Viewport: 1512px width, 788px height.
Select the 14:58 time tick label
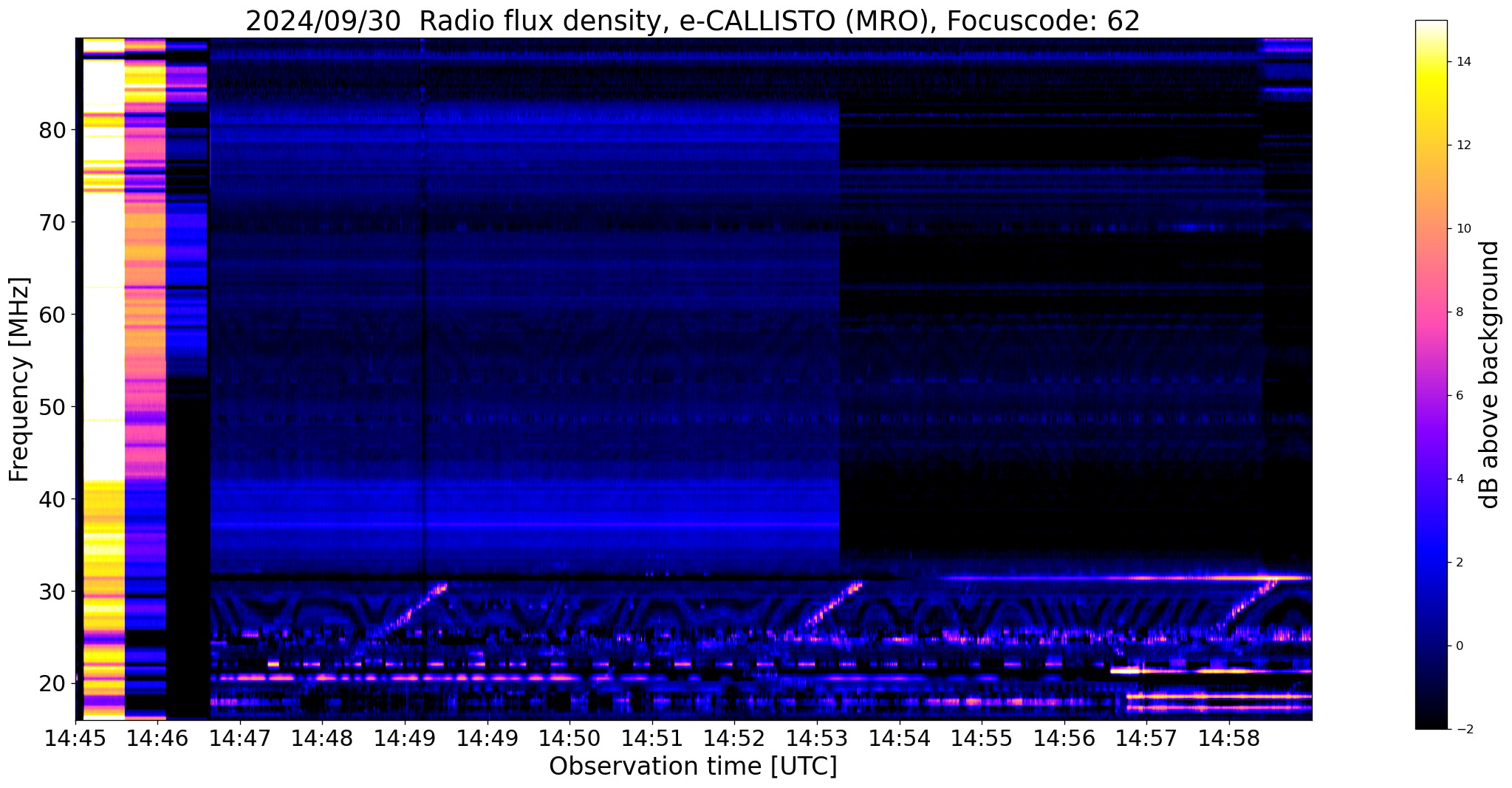click(1228, 737)
